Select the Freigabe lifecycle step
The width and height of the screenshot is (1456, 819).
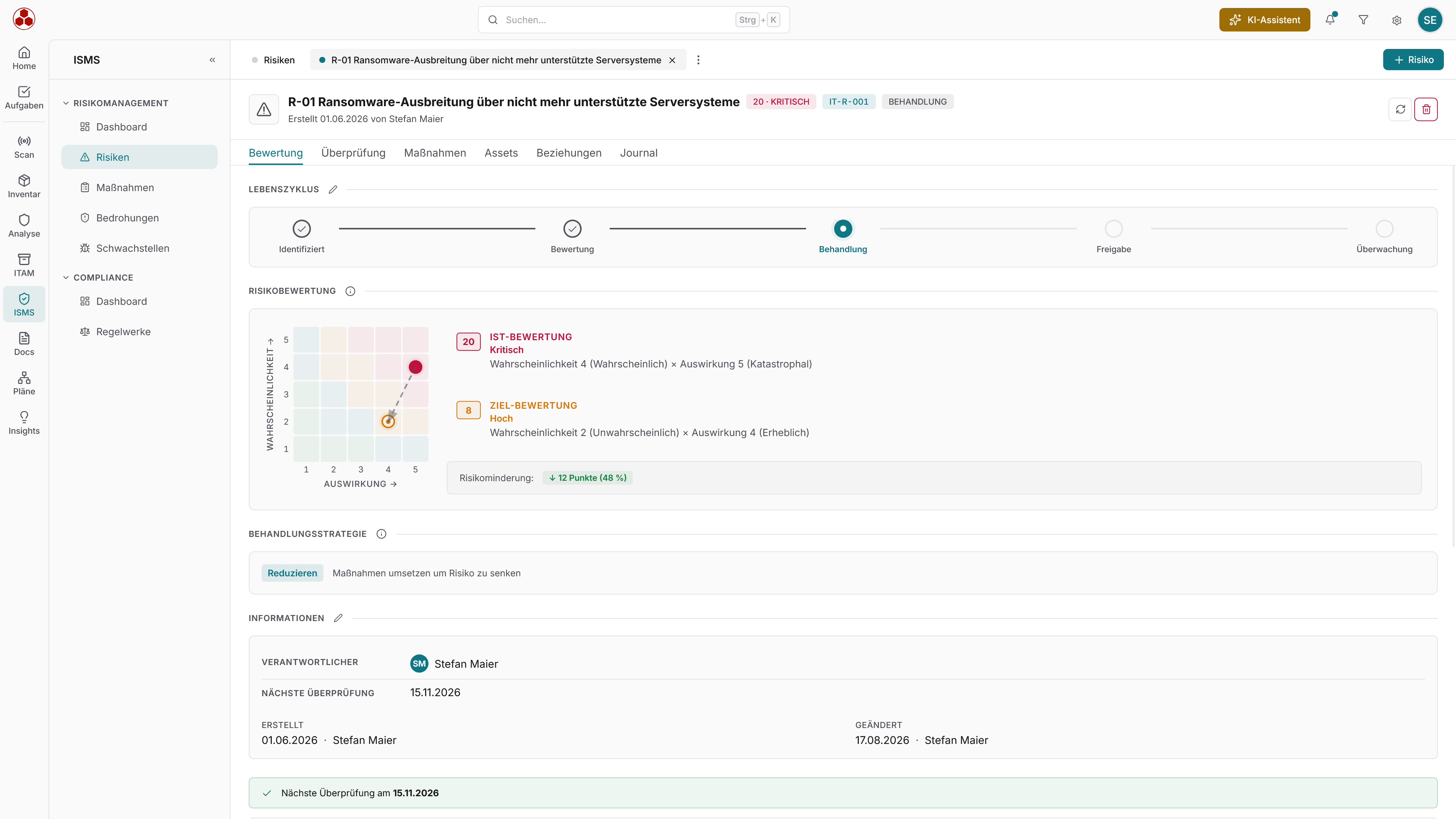click(x=1114, y=236)
